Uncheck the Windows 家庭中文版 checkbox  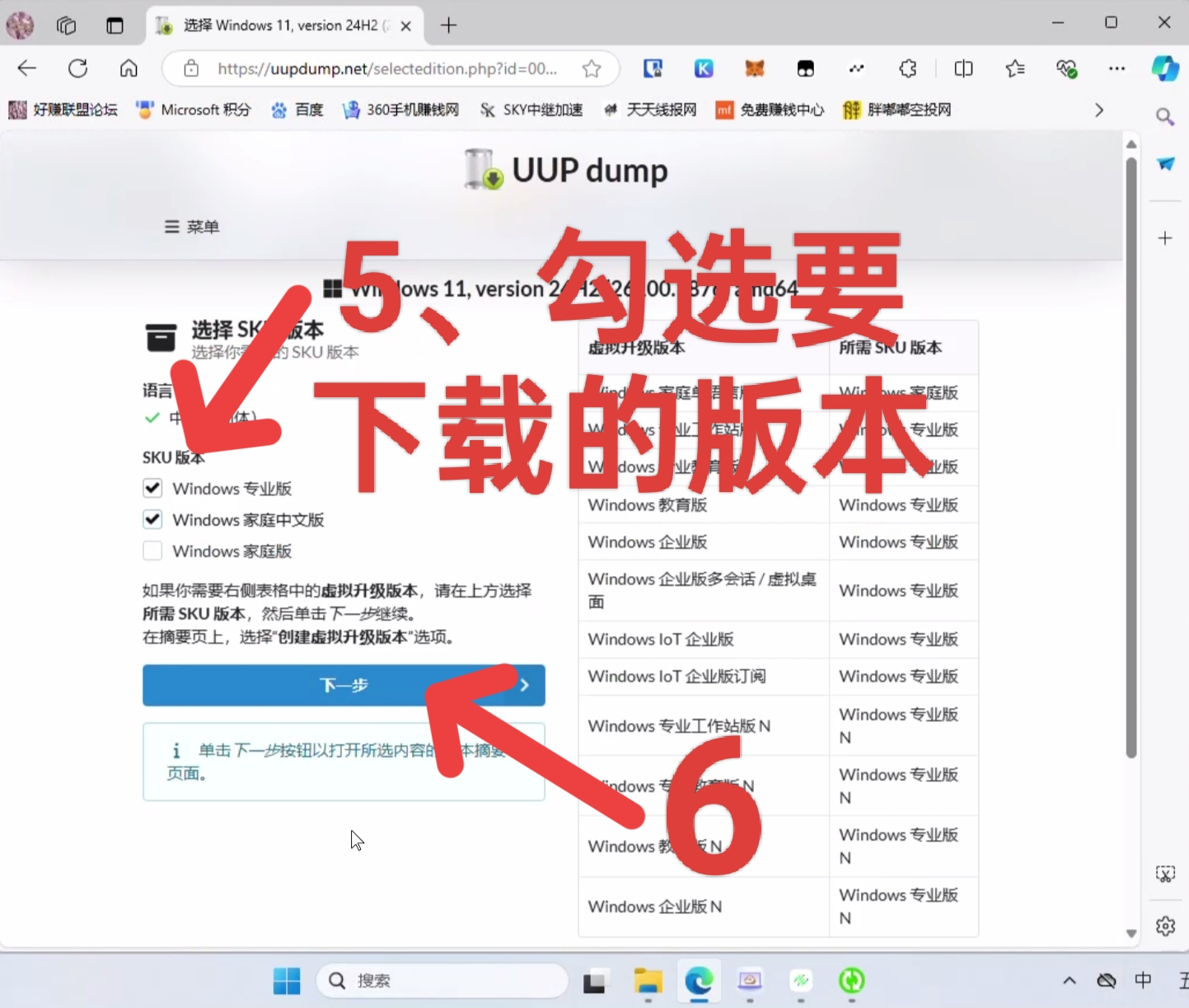click(152, 519)
